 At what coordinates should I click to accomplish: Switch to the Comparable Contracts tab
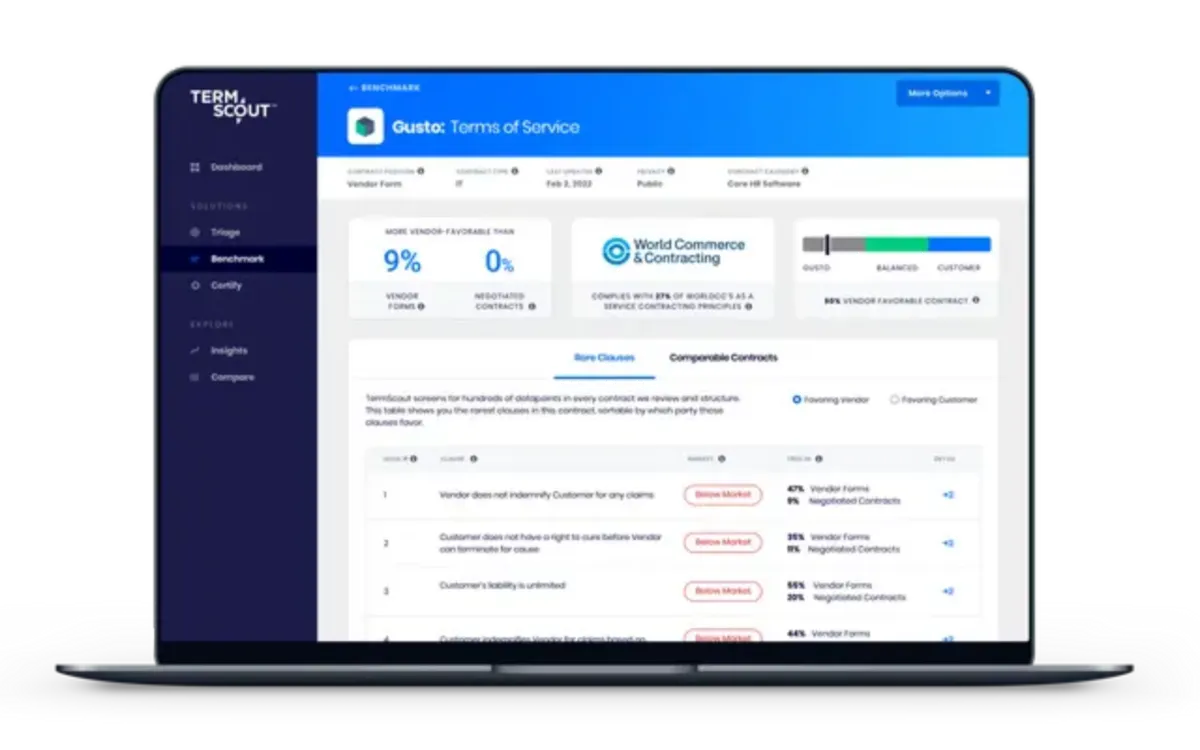pyautogui.click(x=723, y=358)
